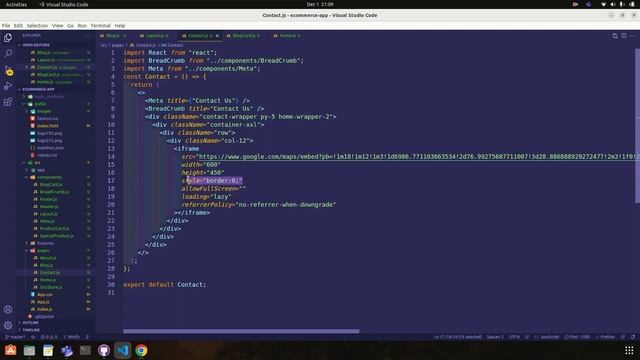Open editor More Actions ellipsis
This screenshot has width=640, height=360.
(632, 36)
